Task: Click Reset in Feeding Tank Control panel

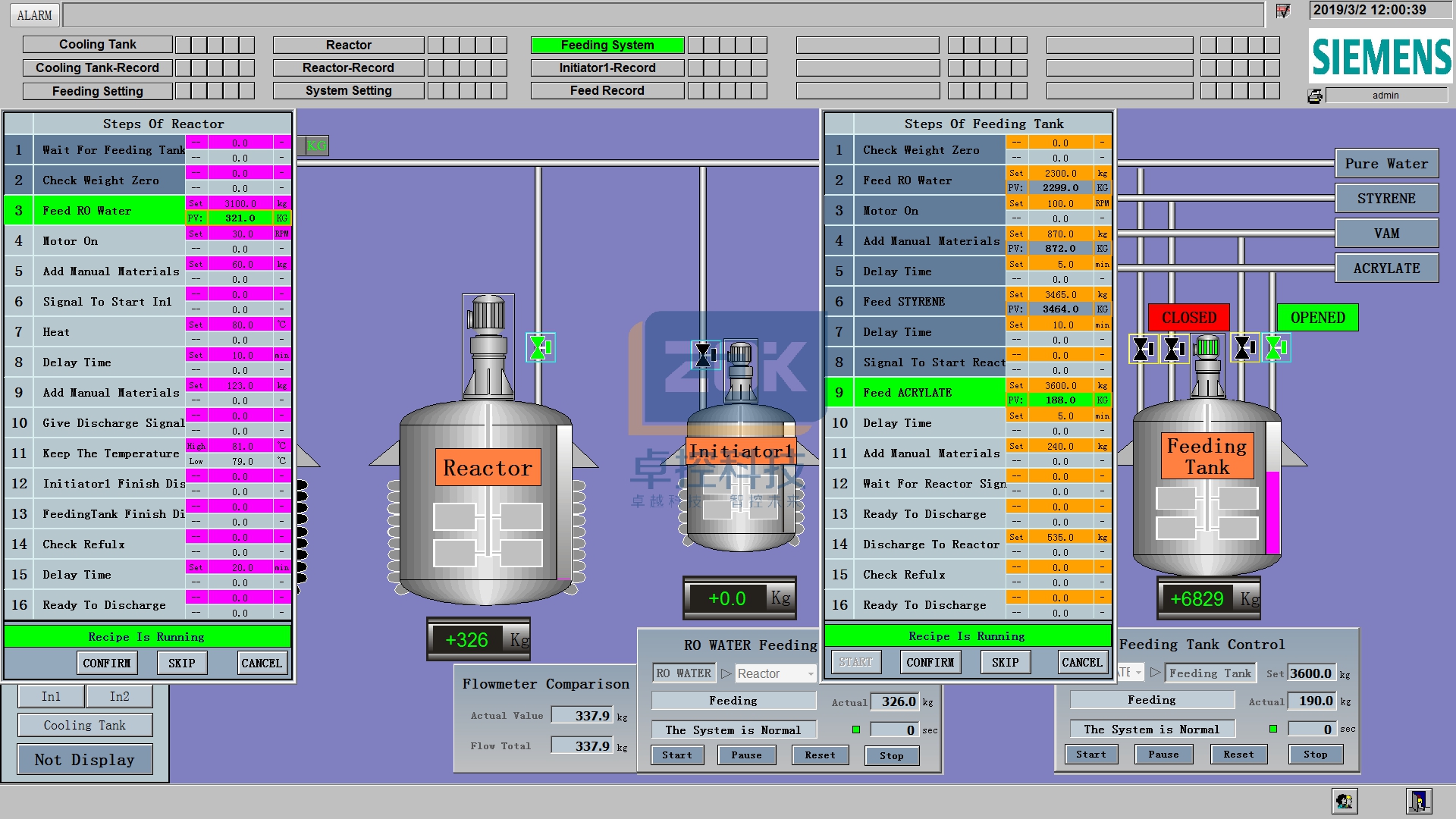Action: coord(1238,755)
